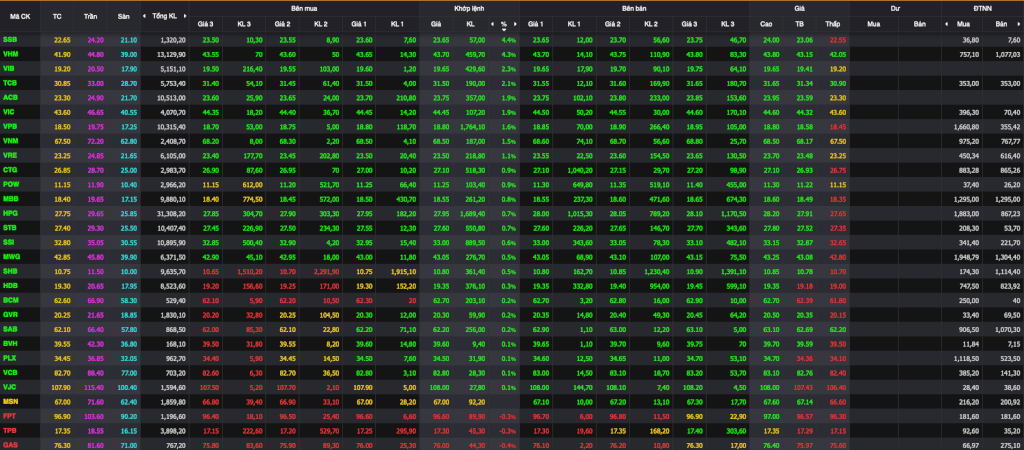Image resolution: width=1024 pixels, height=450 pixels.
Task: Click VHM total volume 13,129,90
Action: tap(172, 54)
